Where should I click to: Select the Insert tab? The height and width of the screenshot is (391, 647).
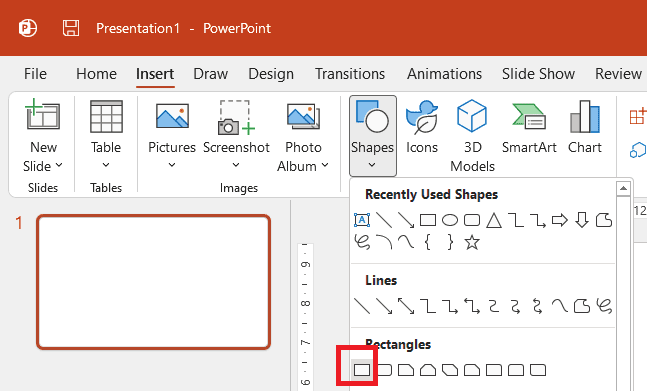pyautogui.click(x=155, y=74)
